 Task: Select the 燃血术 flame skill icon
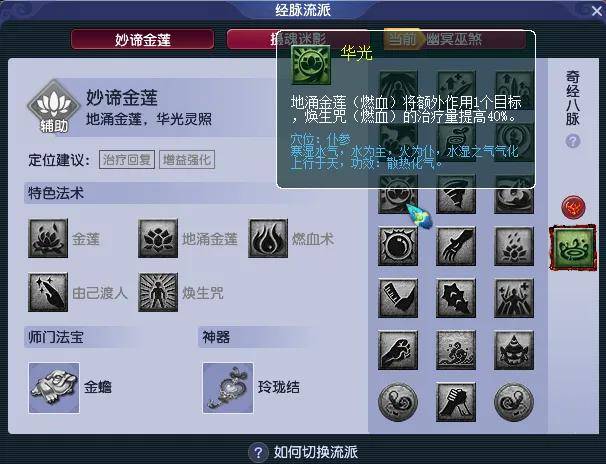268,238
